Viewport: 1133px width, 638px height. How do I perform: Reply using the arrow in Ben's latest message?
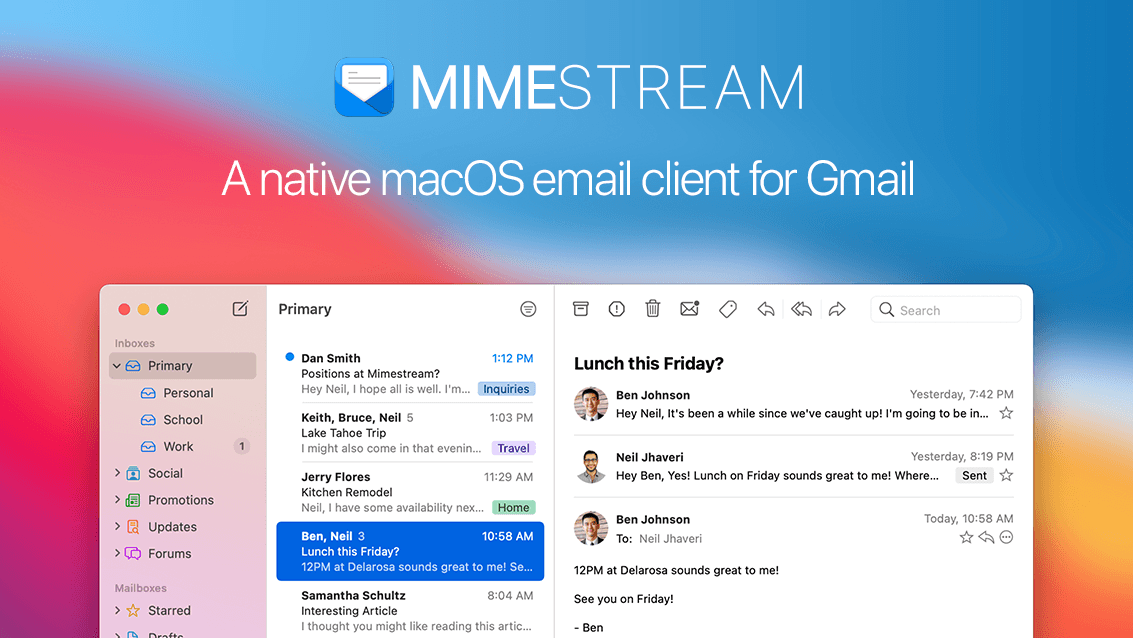pos(986,537)
